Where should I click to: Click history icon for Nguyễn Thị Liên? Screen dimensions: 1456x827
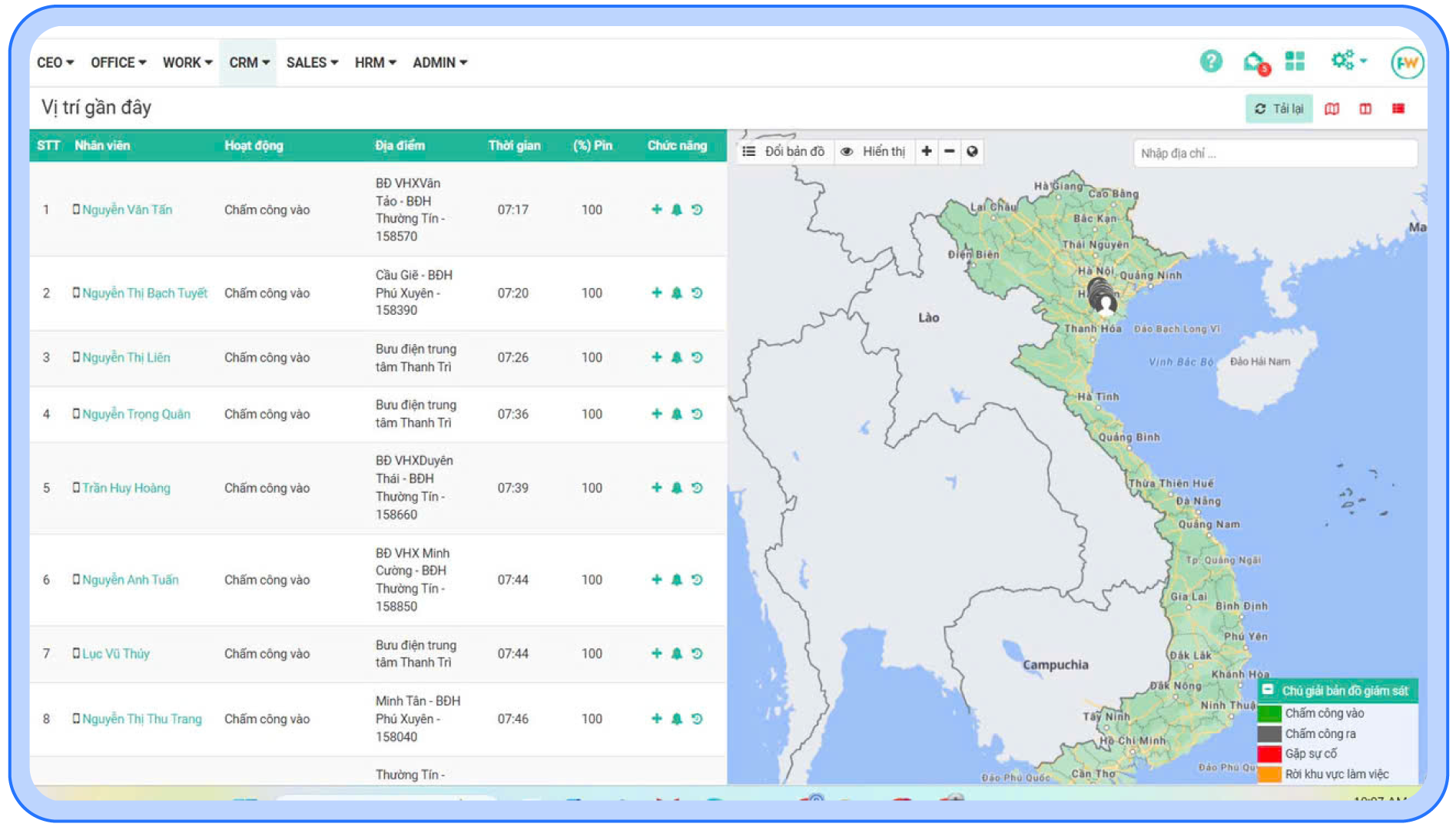point(697,357)
